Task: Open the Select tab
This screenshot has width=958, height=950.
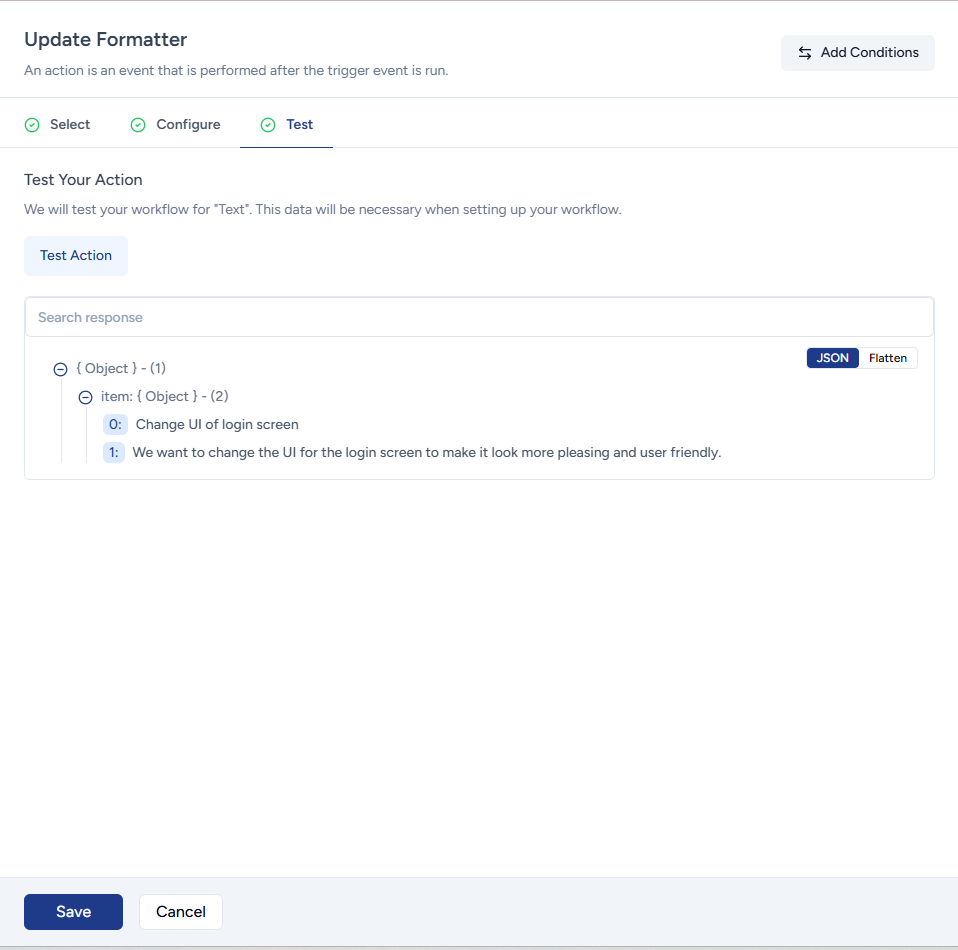Action: 70,125
